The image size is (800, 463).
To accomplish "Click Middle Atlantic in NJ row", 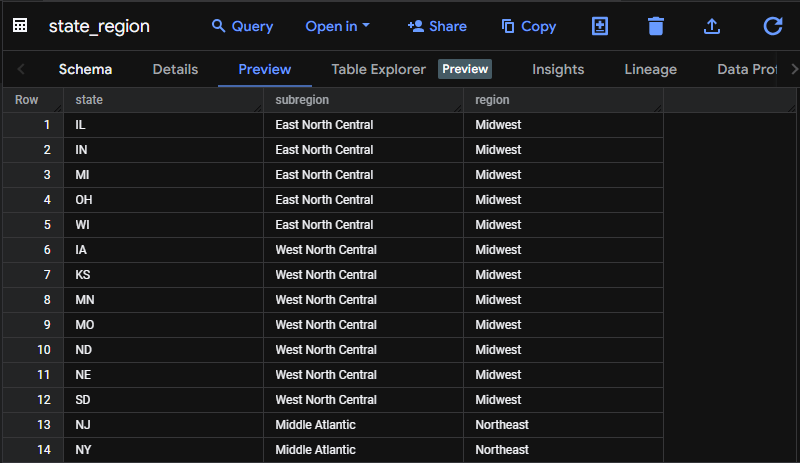I will coord(315,425).
